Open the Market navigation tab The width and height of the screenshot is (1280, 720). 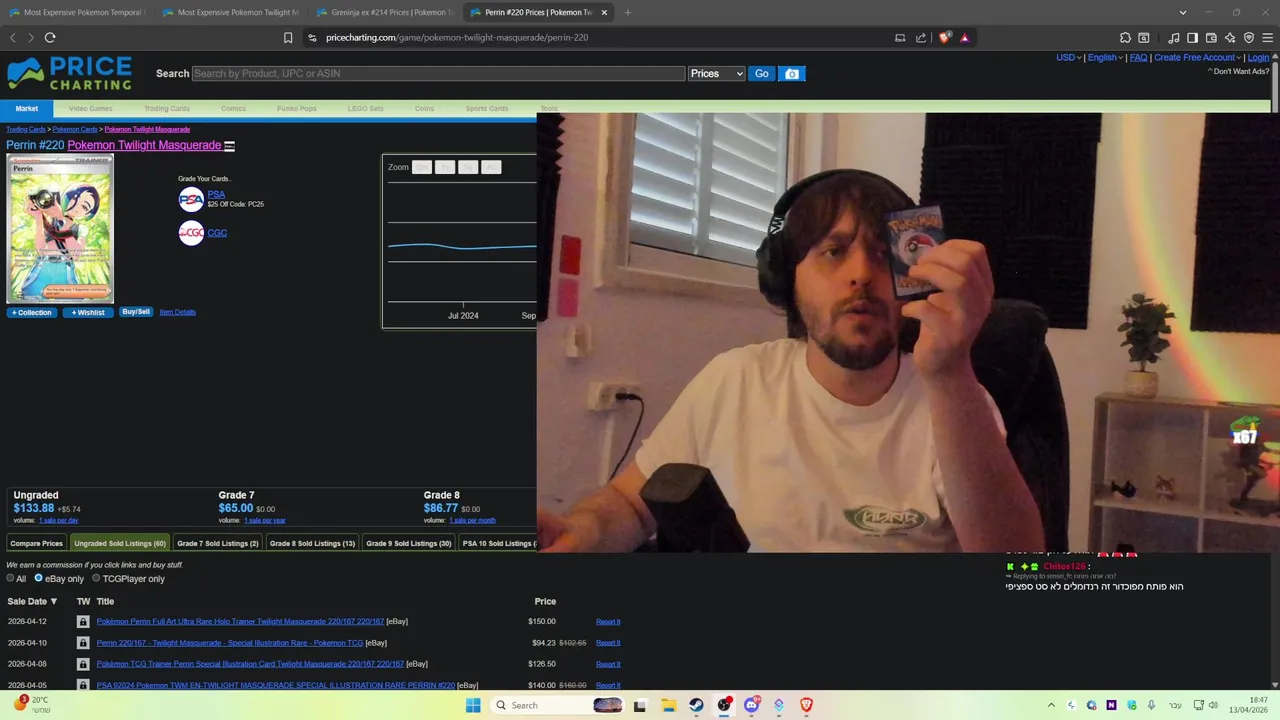click(27, 108)
